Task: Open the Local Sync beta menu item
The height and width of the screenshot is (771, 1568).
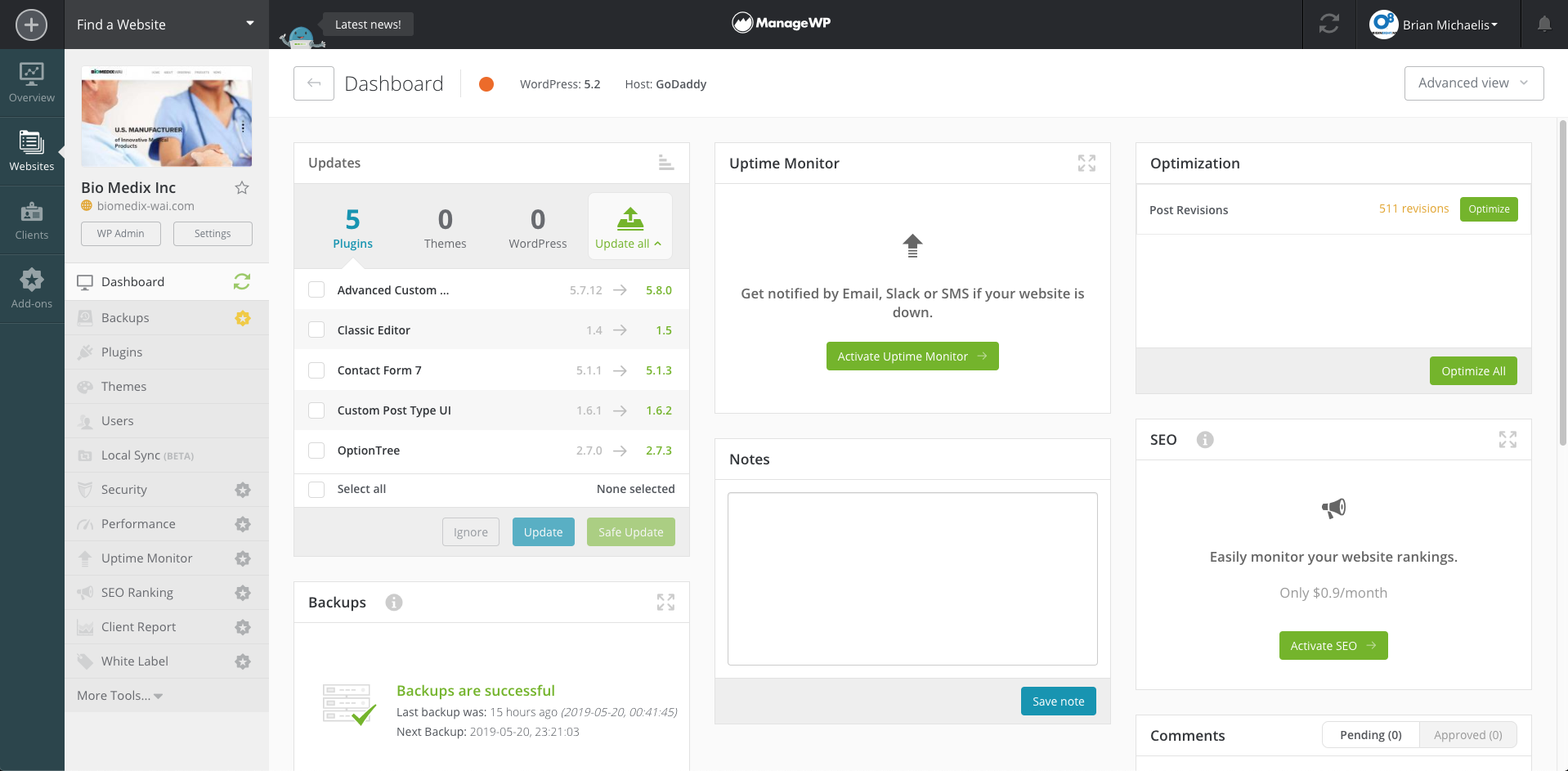Action: 167,455
